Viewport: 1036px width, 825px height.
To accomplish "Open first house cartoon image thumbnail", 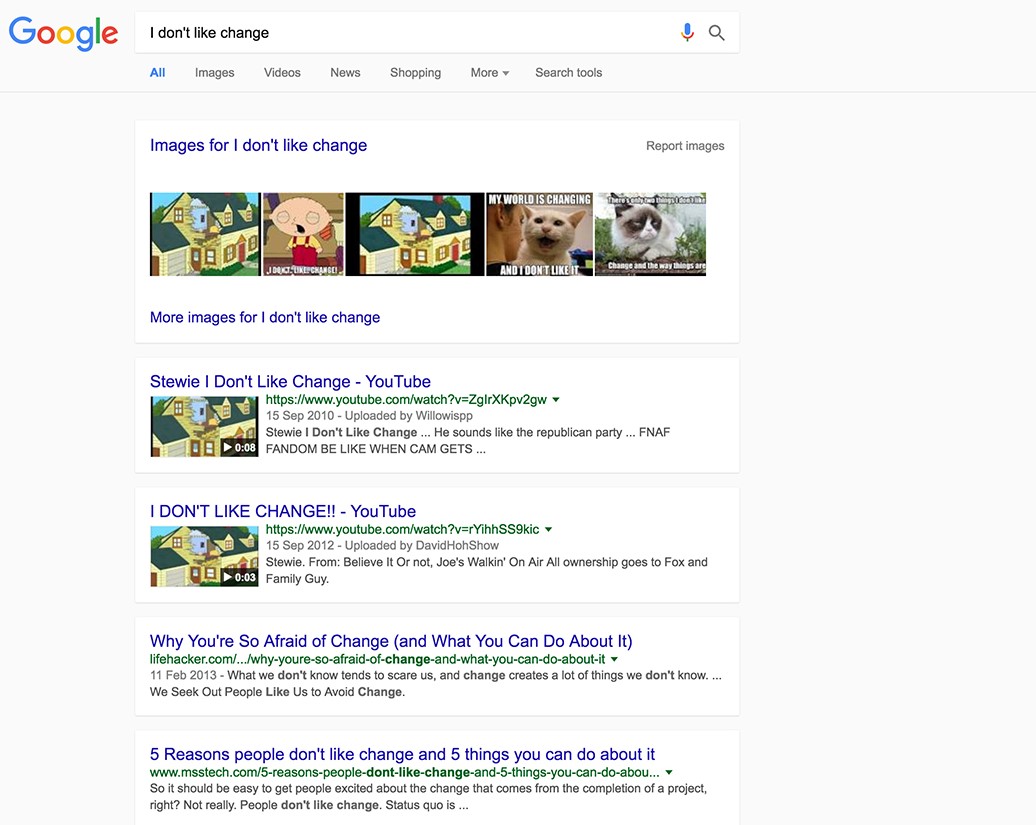I will pyautogui.click(x=205, y=234).
